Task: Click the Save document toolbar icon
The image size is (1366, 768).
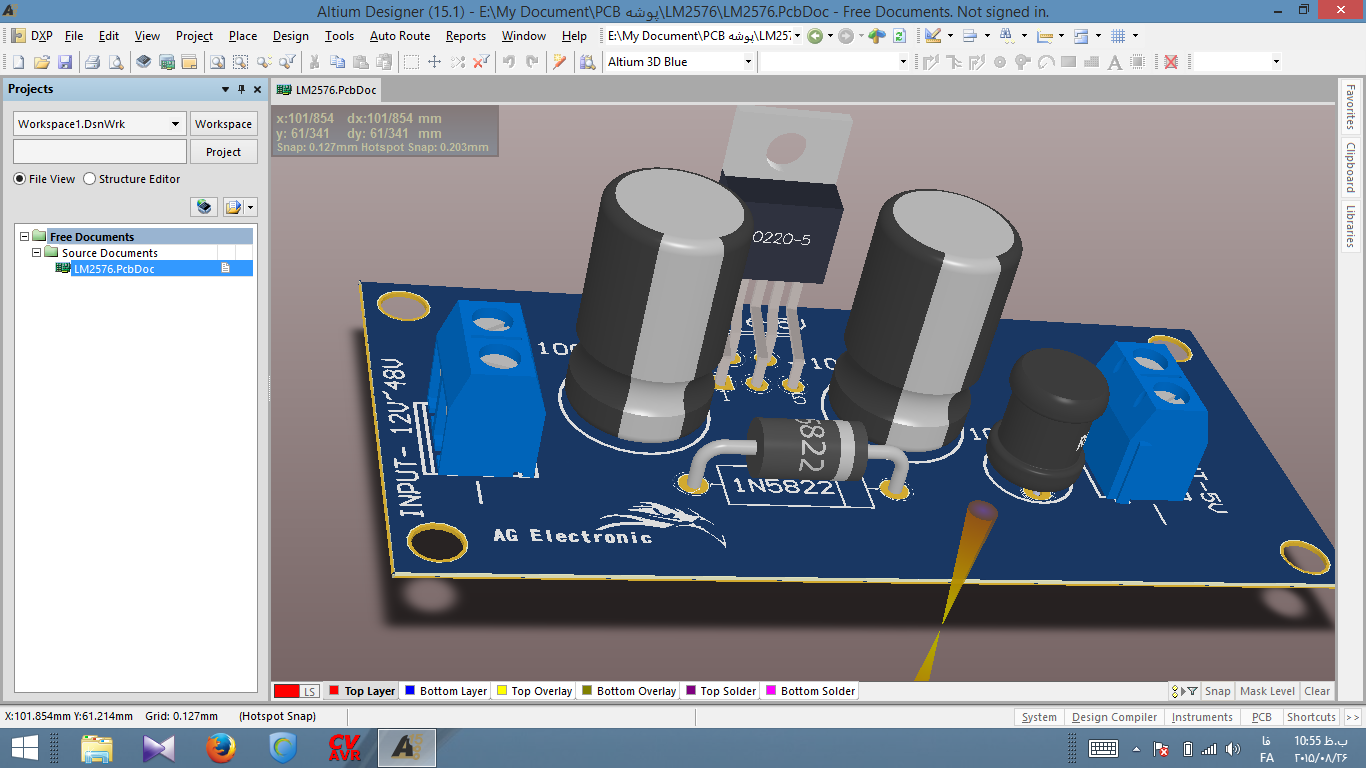Action: [x=65, y=62]
